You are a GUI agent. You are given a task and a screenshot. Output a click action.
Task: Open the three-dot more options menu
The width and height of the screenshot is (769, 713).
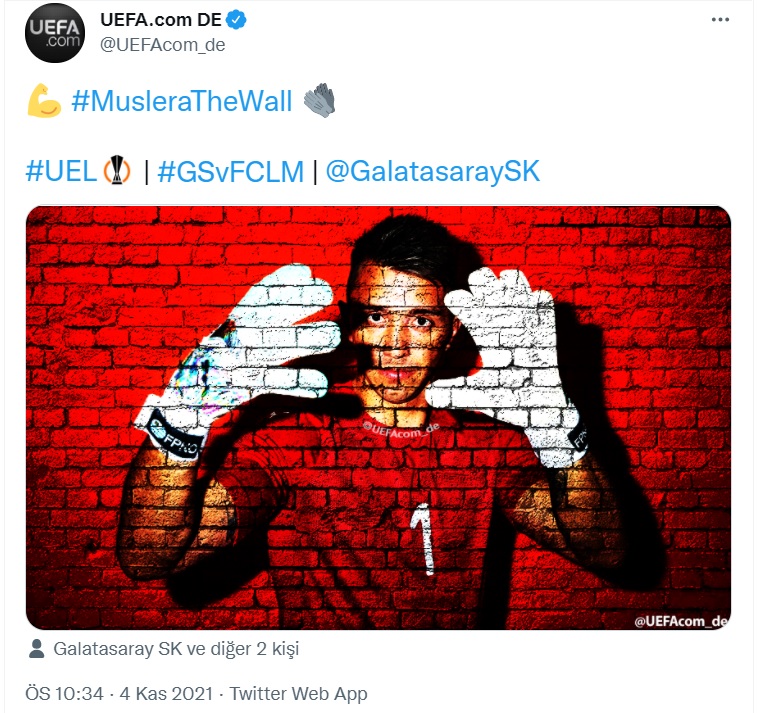pyautogui.click(x=720, y=20)
